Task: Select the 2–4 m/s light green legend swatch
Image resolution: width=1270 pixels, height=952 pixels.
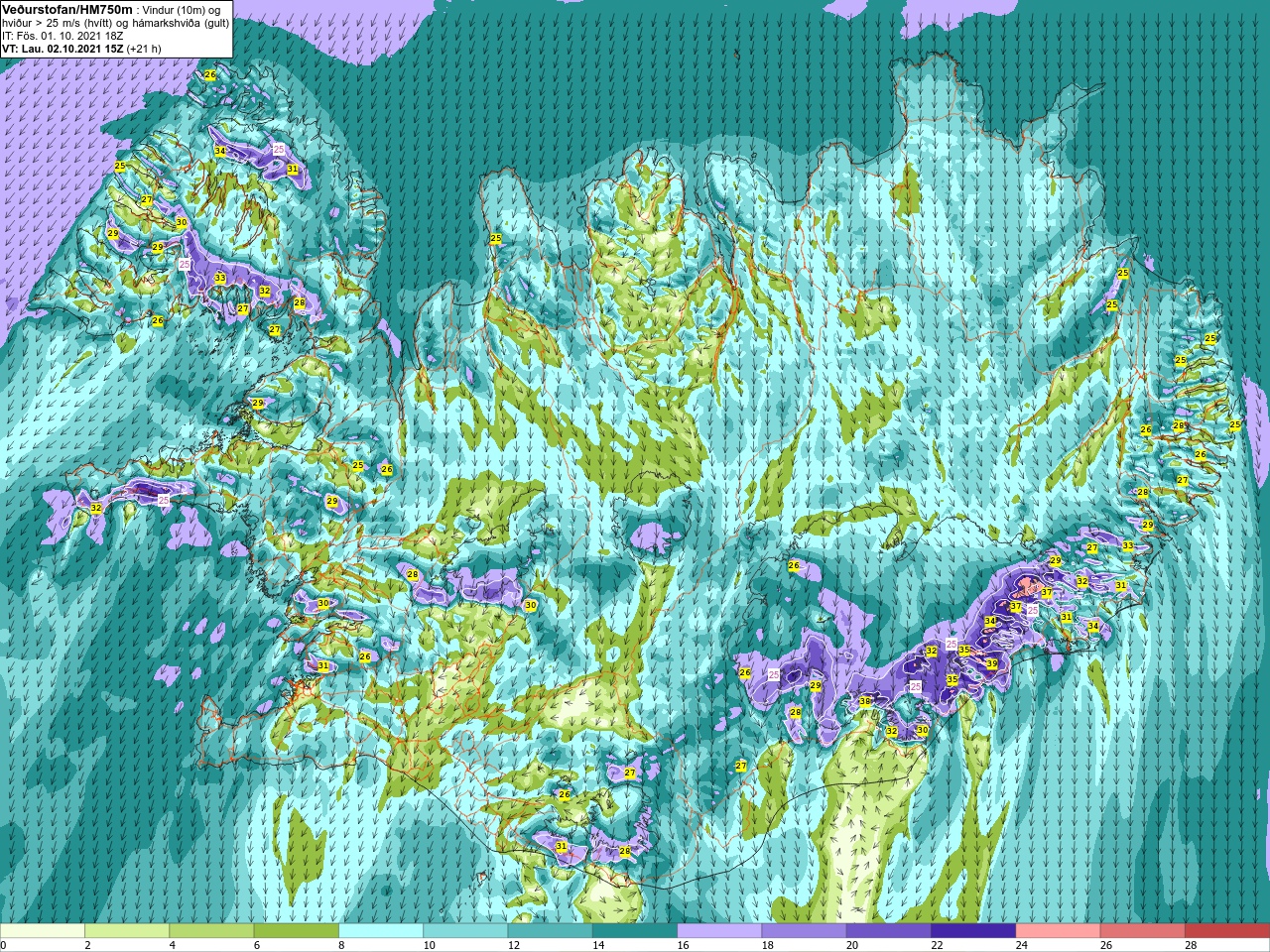Action: [127, 931]
